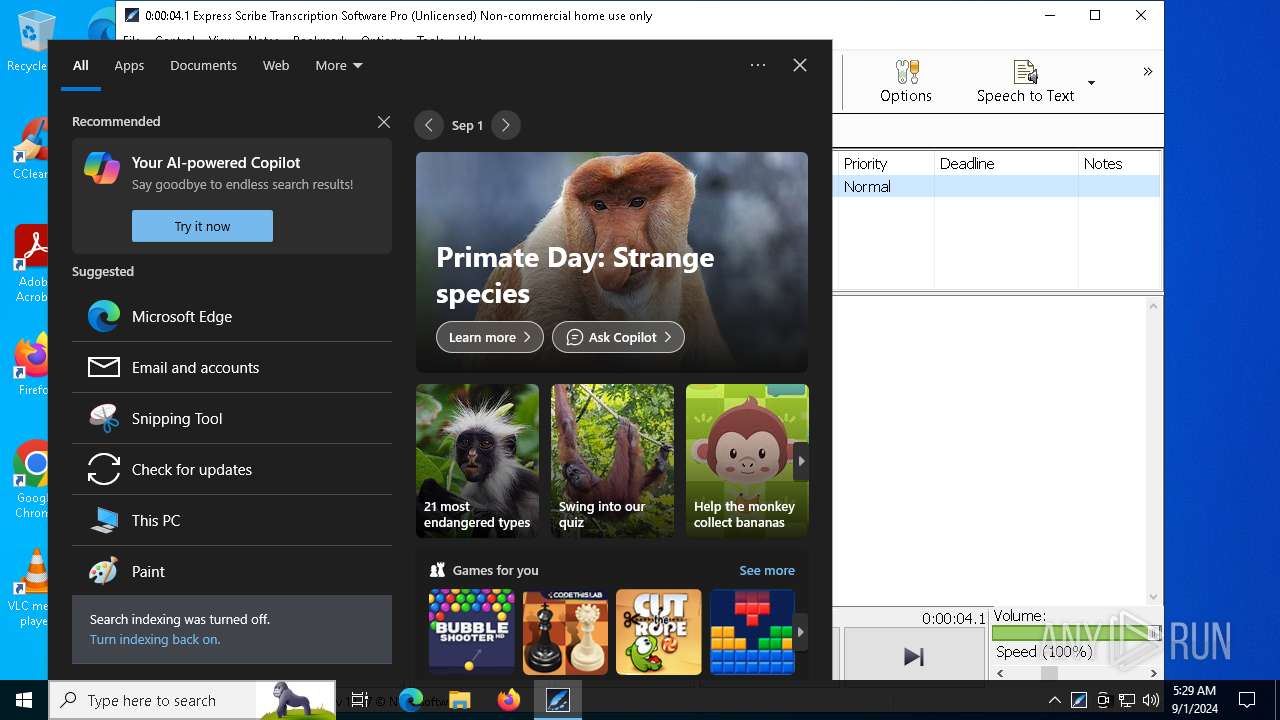Show more toolbar items chevron
This screenshot has height=720, width=1280.
[x=1147, y=71]
